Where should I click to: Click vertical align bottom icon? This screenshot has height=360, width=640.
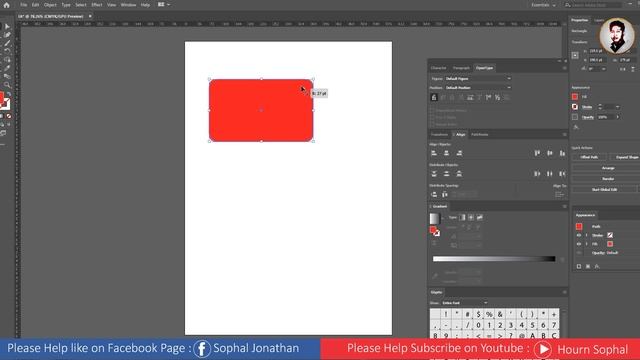coord(562,153)
